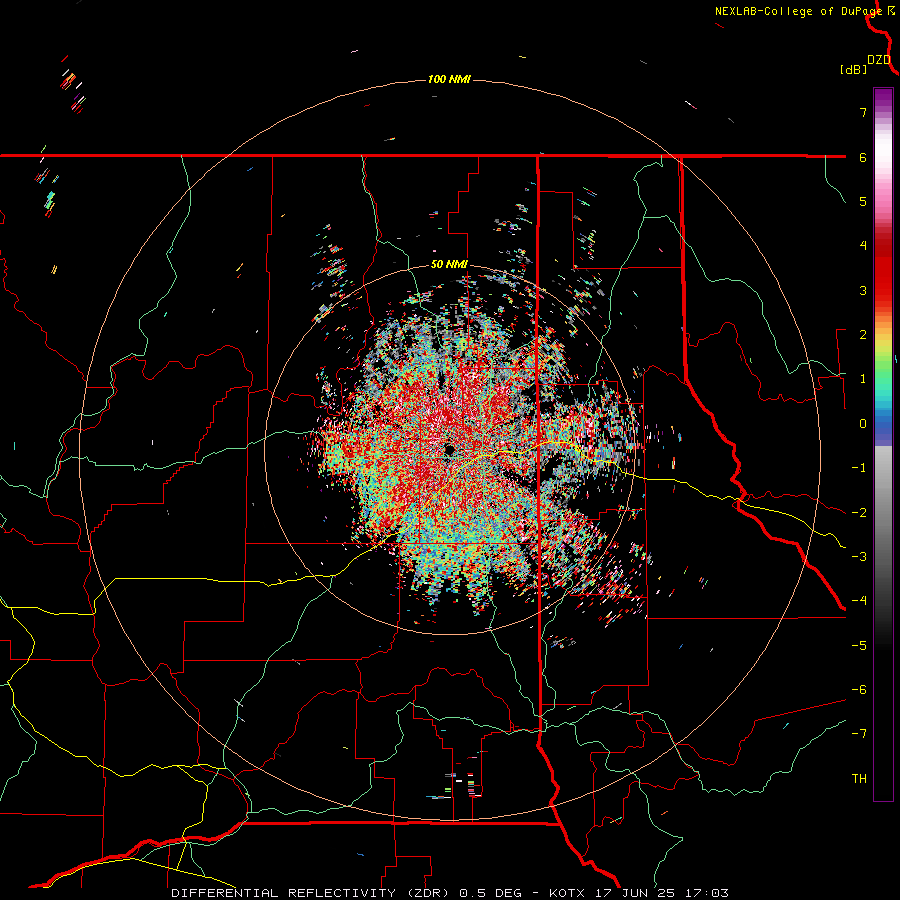
Task: Click the -6 value on color scale
Action: [859, 690]
